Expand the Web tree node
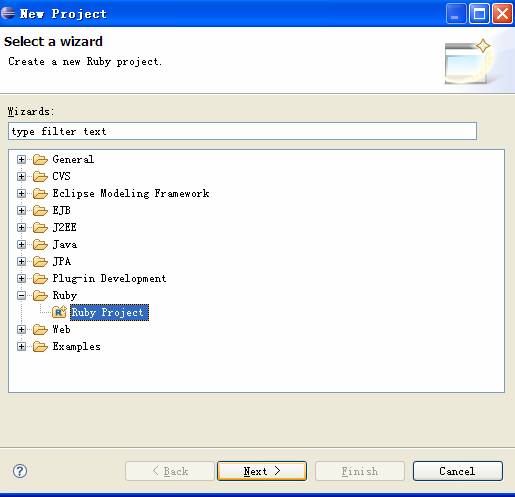 [x=21, y=330]
